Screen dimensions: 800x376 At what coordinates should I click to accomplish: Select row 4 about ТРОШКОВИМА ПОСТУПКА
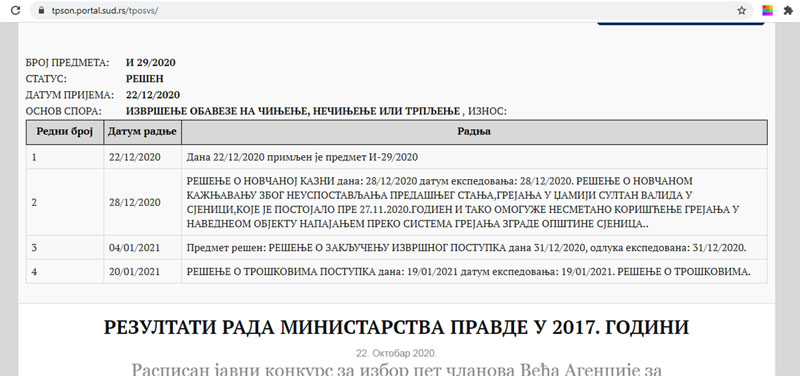click(x=396, y=271)
